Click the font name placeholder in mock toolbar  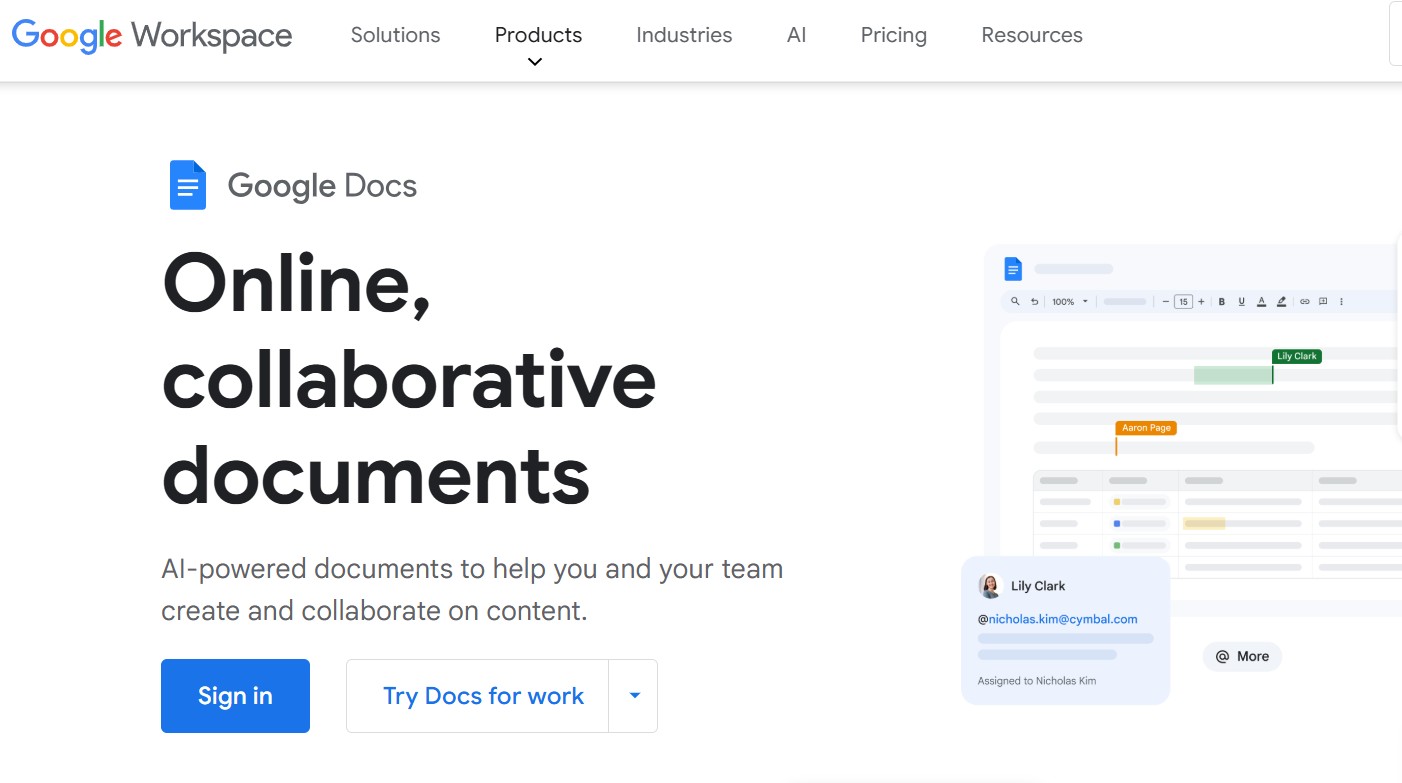tap(1125, 301)
